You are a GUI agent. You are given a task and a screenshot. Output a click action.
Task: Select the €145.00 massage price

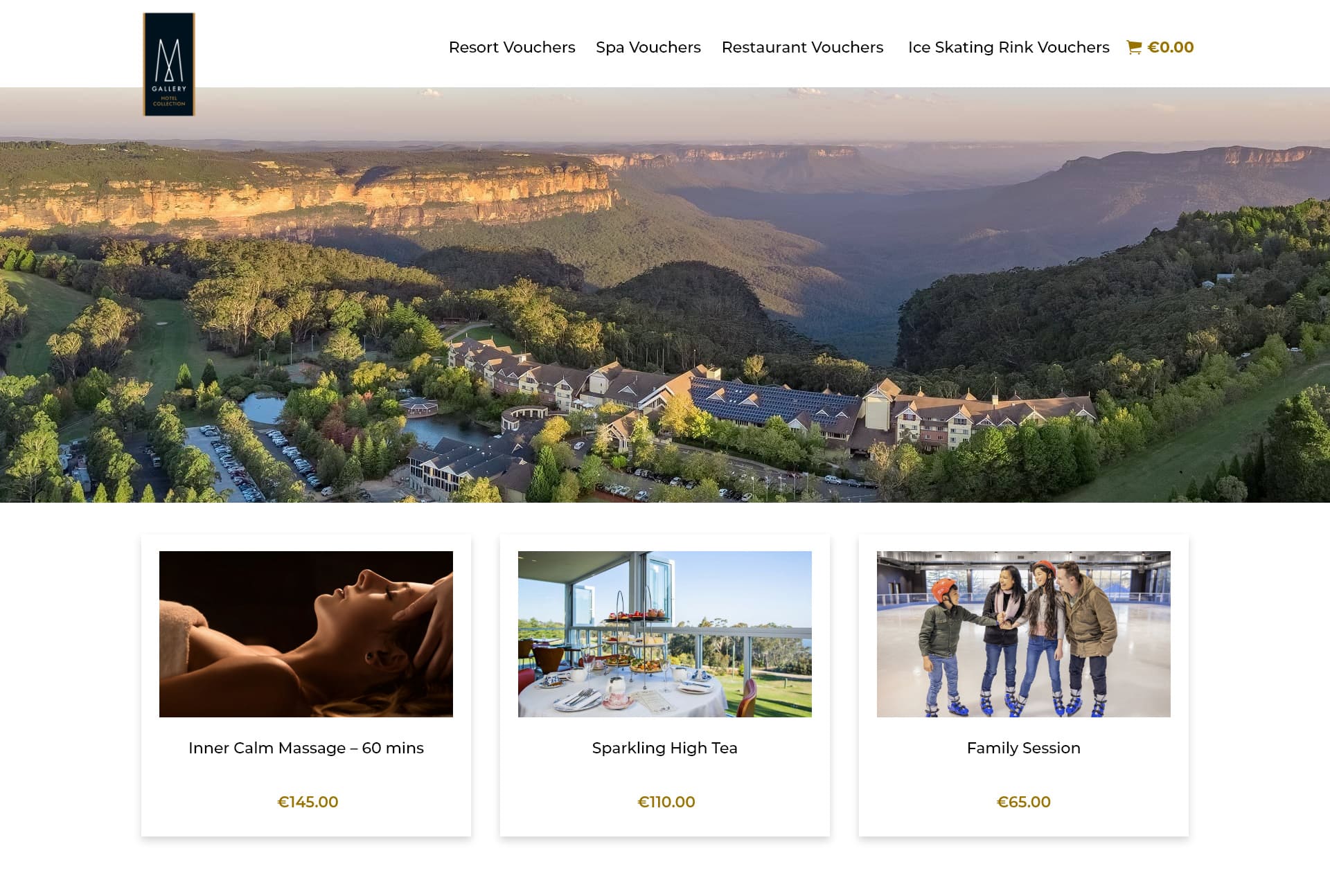(x=308, y=802)
